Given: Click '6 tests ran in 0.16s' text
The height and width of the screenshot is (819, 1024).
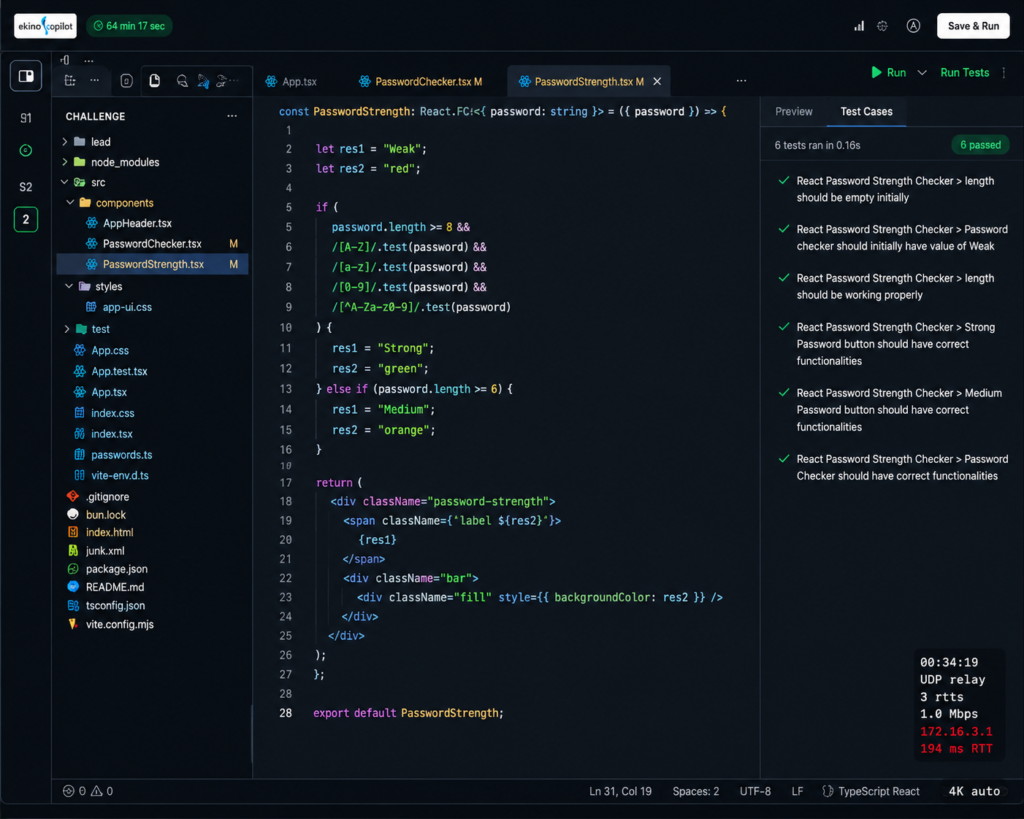Looking at the screenshot, I should (817, 145).
